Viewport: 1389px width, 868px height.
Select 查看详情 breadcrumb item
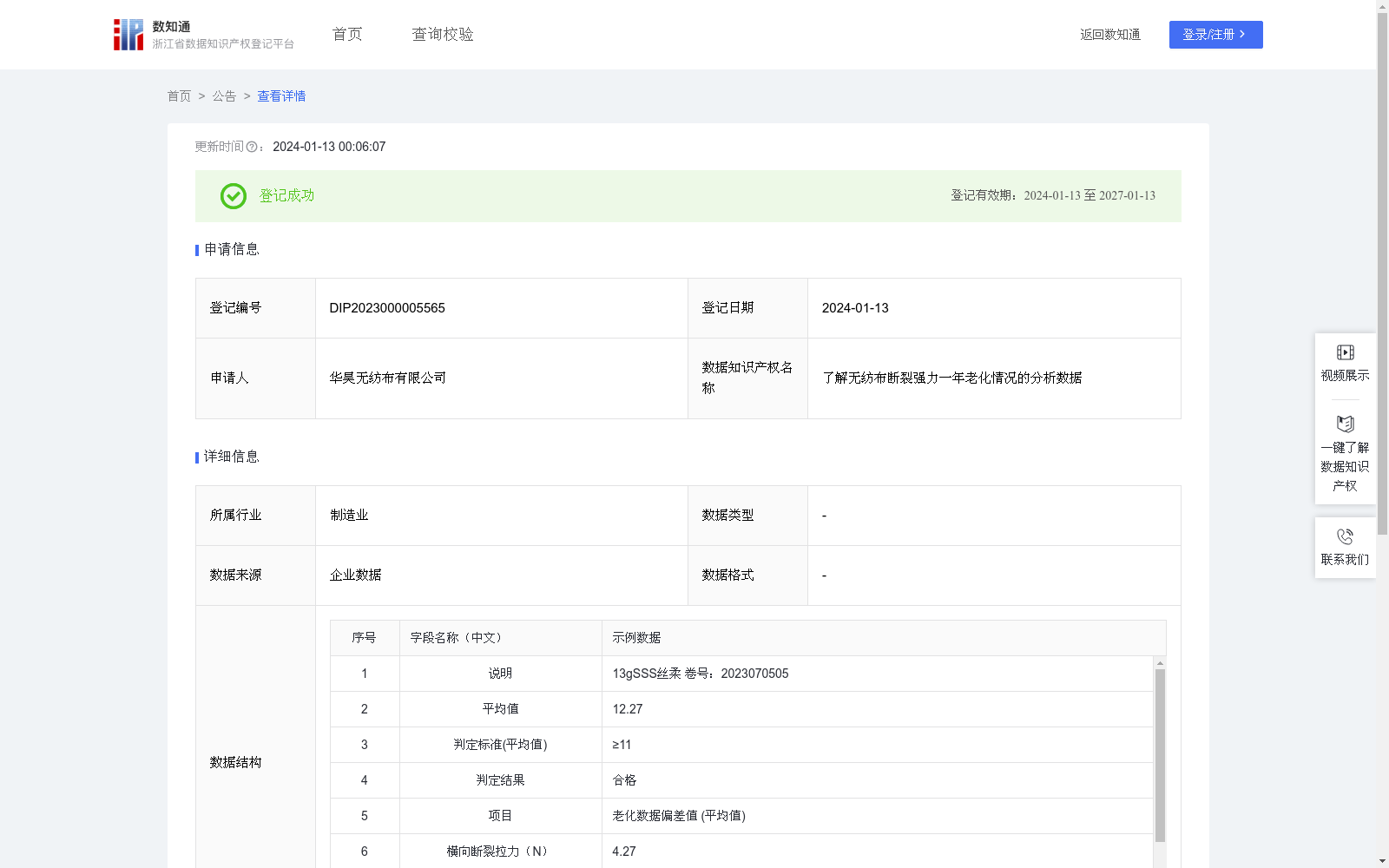tap(281, 96)
